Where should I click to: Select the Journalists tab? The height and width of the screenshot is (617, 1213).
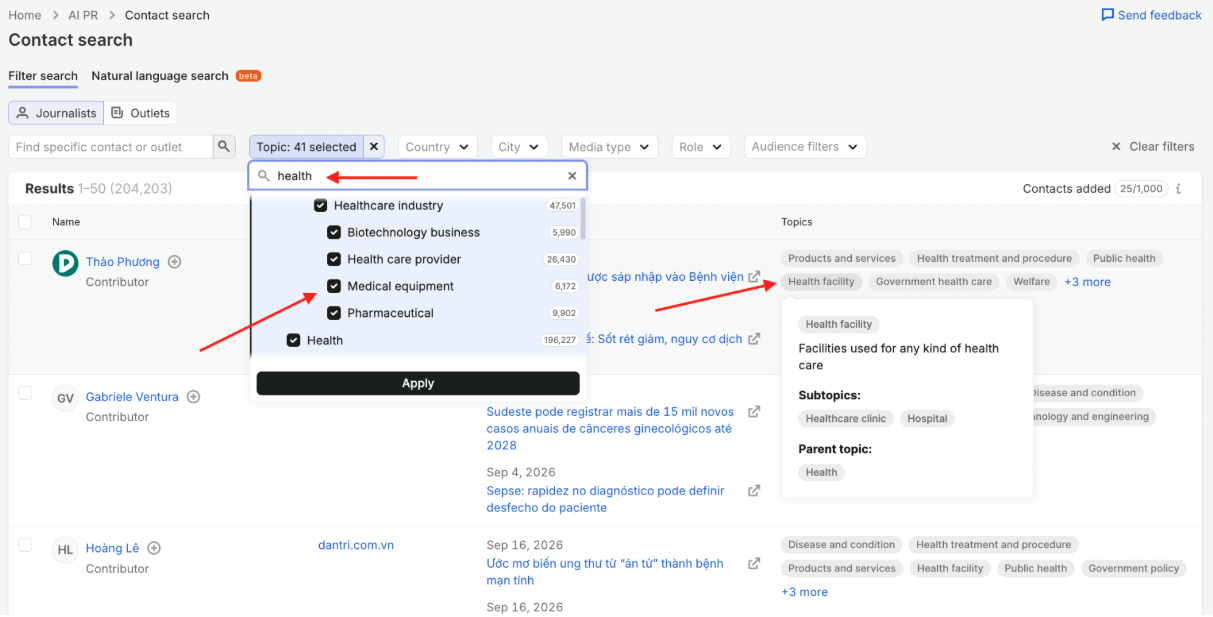point(57,113)
